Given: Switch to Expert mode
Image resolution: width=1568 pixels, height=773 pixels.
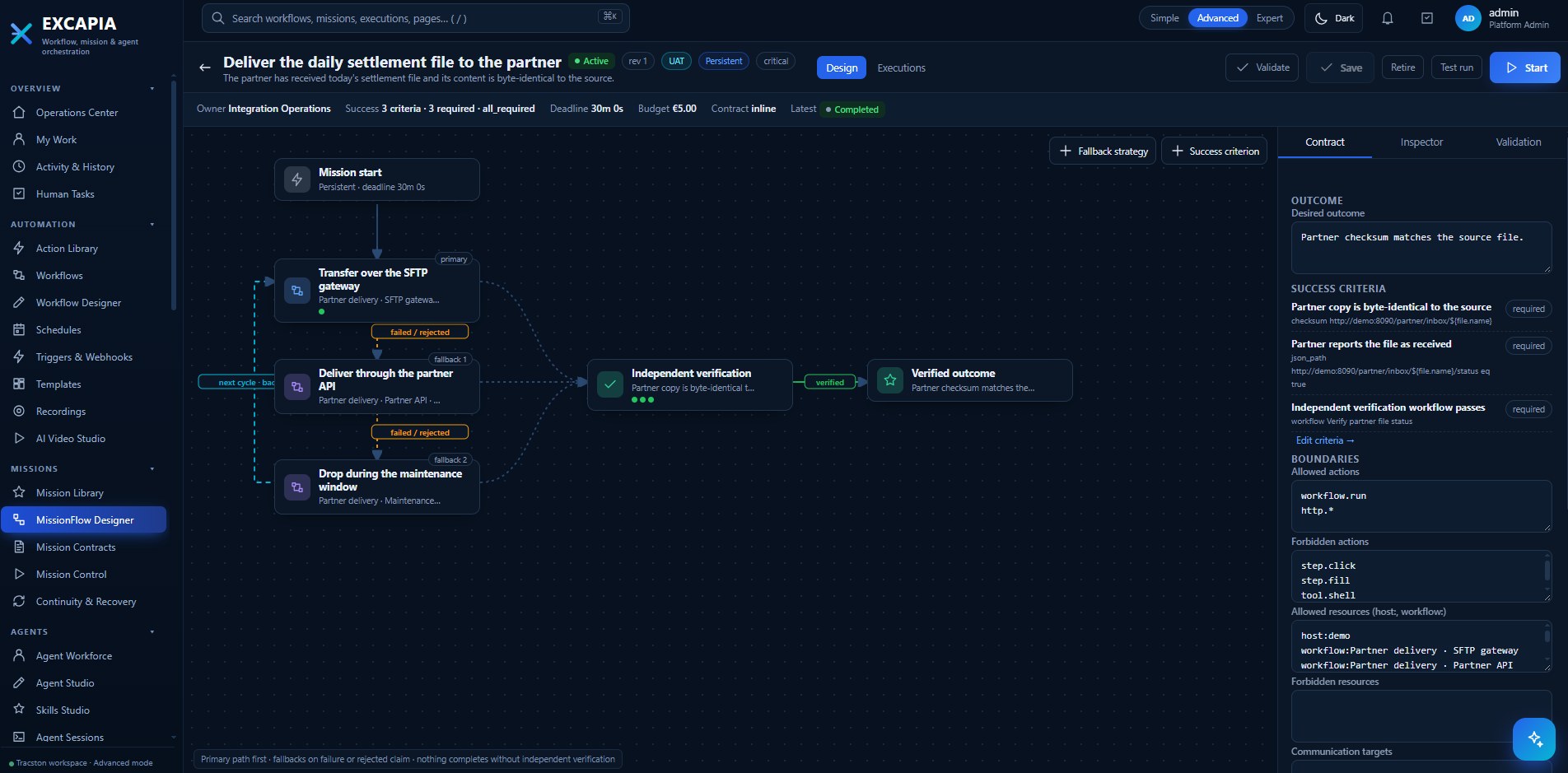Looking at the screenshot, I should coord(1269,18).
